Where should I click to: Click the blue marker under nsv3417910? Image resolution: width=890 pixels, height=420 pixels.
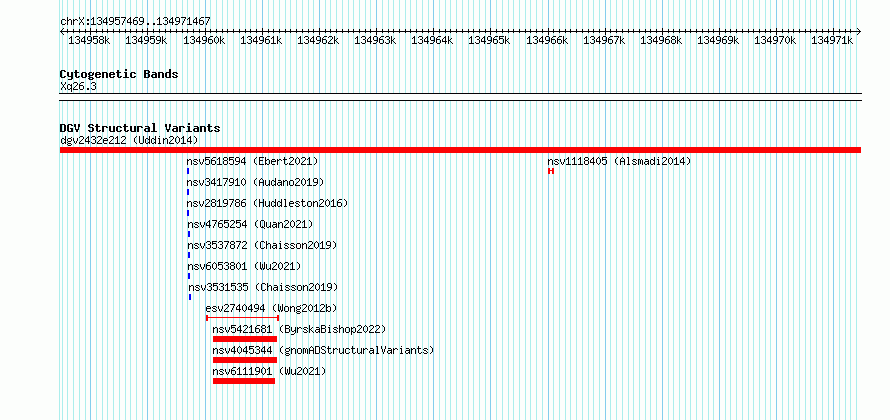(188, 192)
